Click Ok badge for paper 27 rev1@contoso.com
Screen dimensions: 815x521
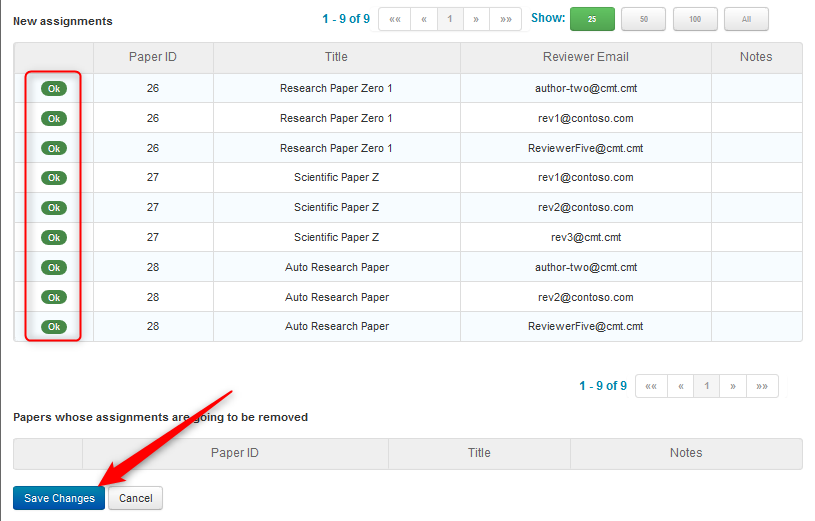point(54,178)
